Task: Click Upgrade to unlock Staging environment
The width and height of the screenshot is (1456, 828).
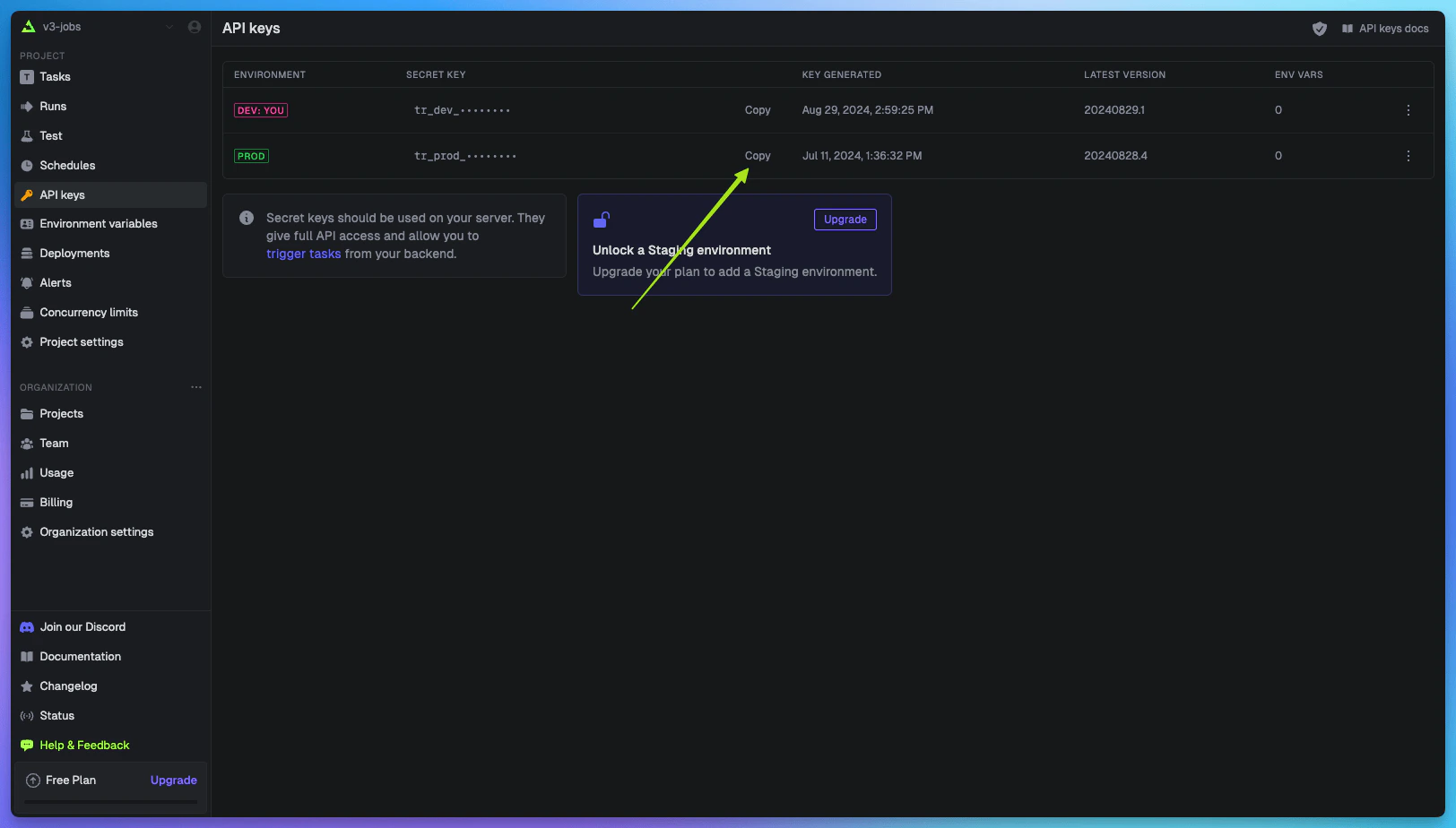Action: pyautogui.click(x=845, y=219)
